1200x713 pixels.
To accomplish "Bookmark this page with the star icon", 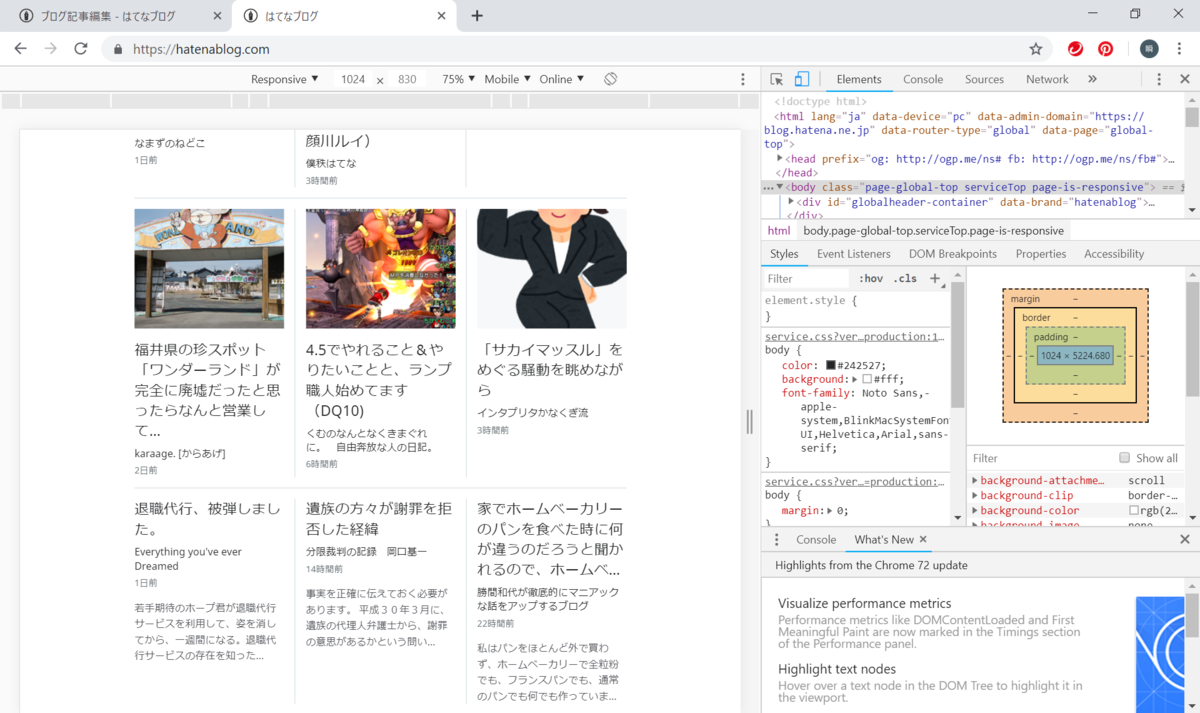I will pyautogui.click(x=1036, y=49).
